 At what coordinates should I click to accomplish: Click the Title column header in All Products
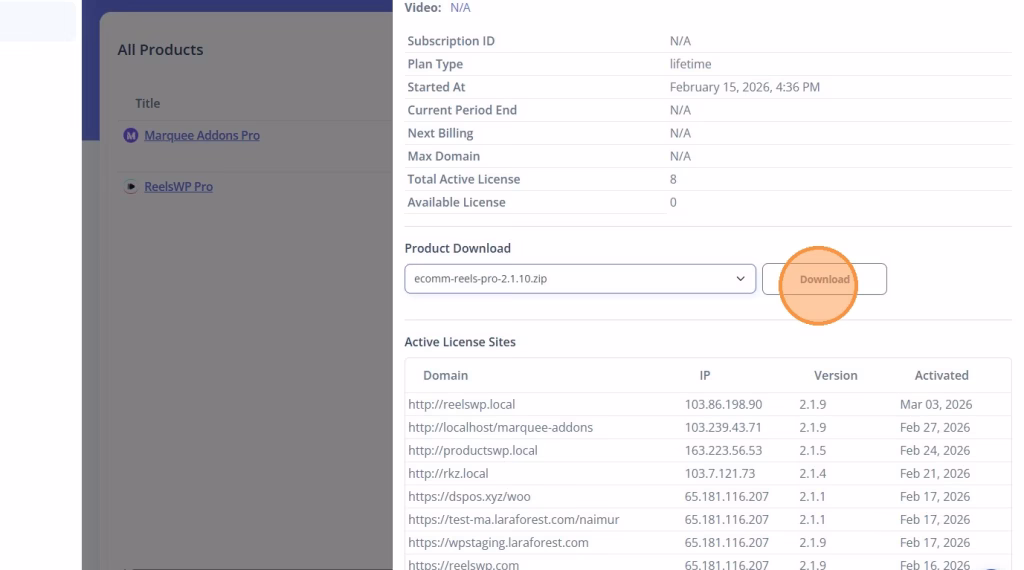tap(147, 104)
